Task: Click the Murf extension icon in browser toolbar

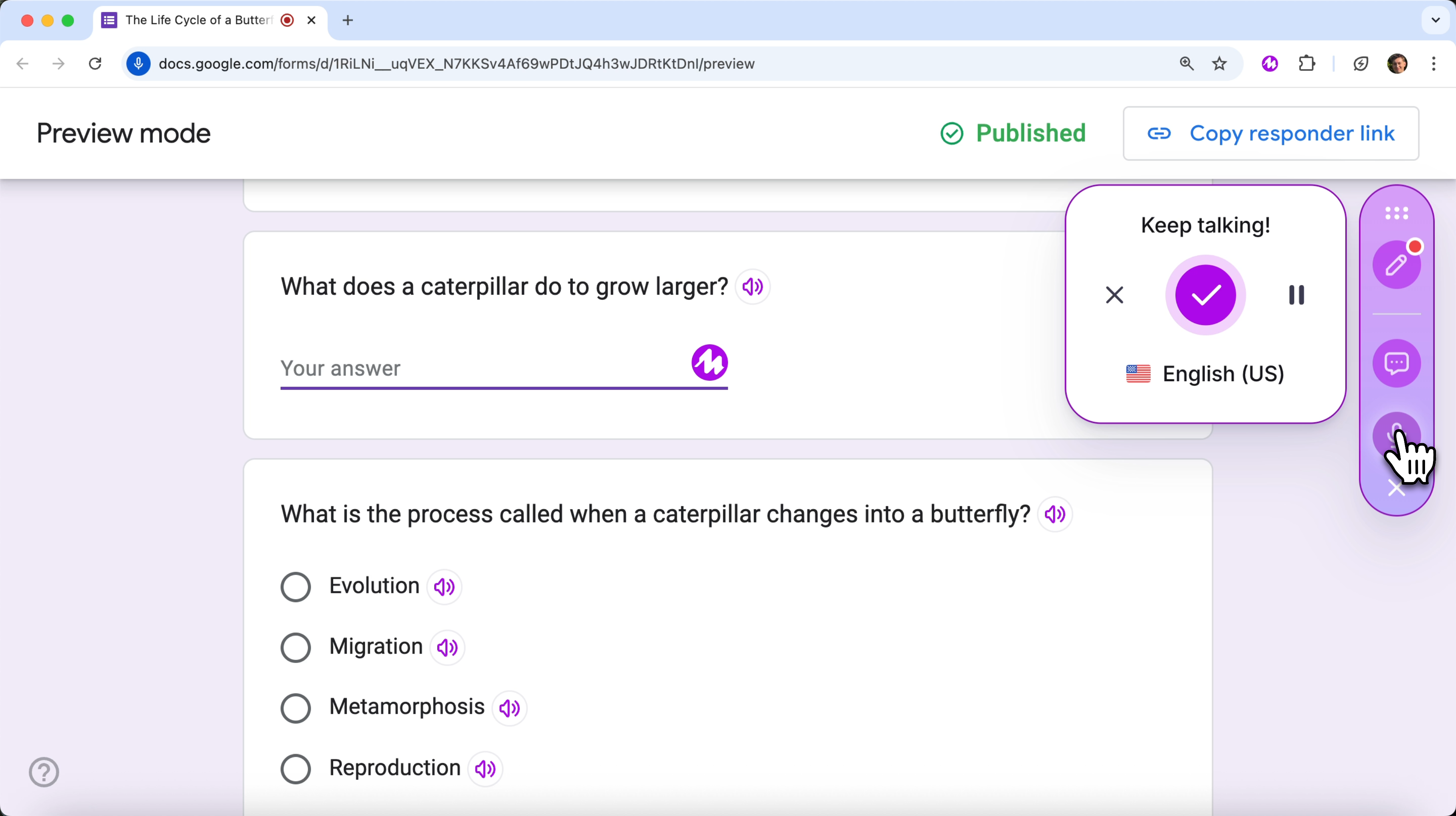Action: [x=1269, y=64]
